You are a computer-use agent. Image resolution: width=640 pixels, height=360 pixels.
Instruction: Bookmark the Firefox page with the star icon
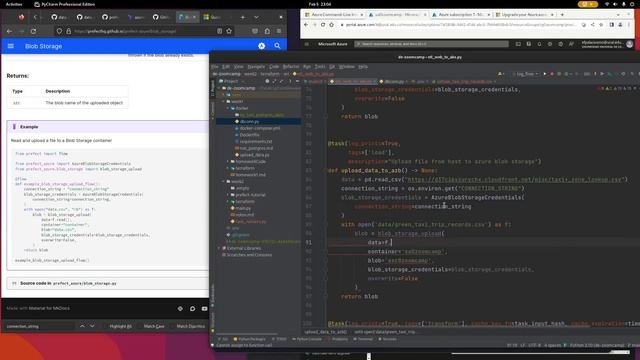click(x=229, y=31)
